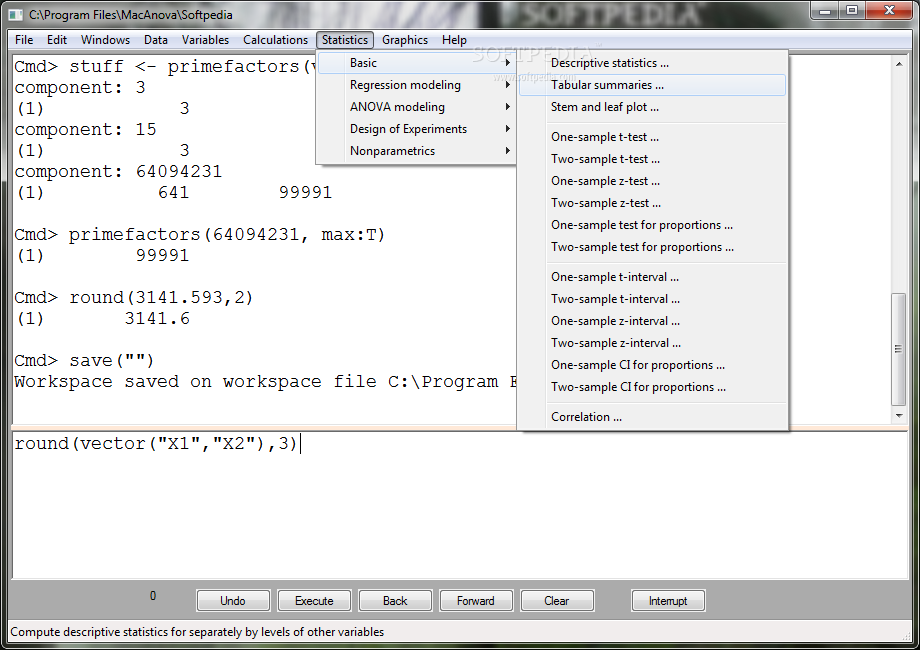Screen dimensions: 920x650
Task: Maximize the MacAnova window
Action: tap(852, 11)
